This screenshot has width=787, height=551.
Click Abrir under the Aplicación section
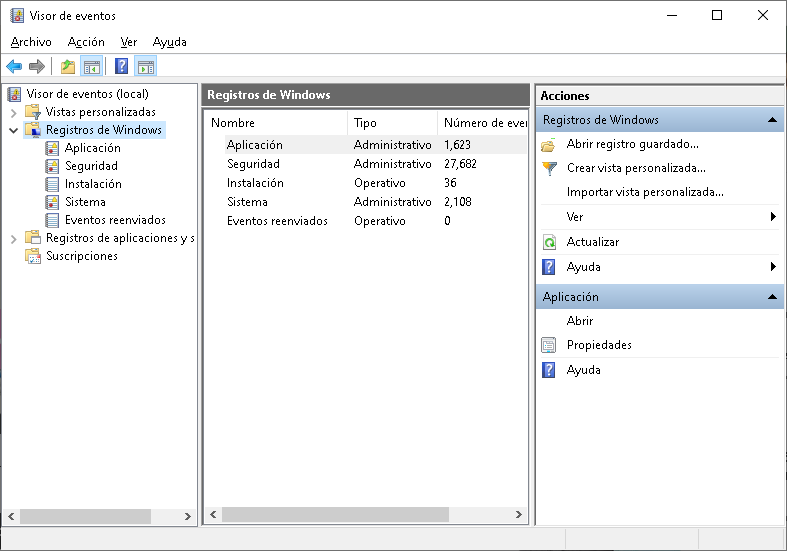(580, 321)
